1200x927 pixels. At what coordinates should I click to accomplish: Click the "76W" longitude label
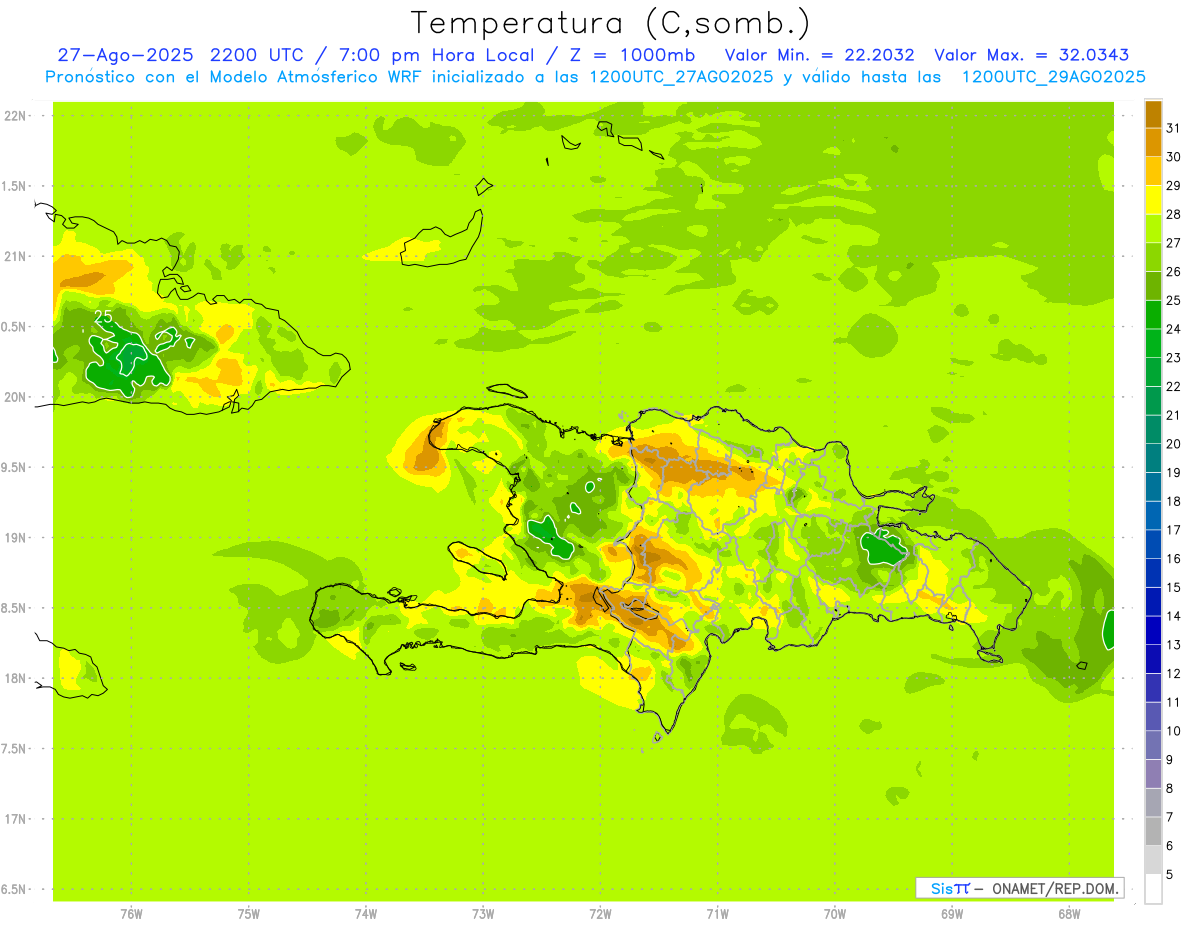pos(131,913)
